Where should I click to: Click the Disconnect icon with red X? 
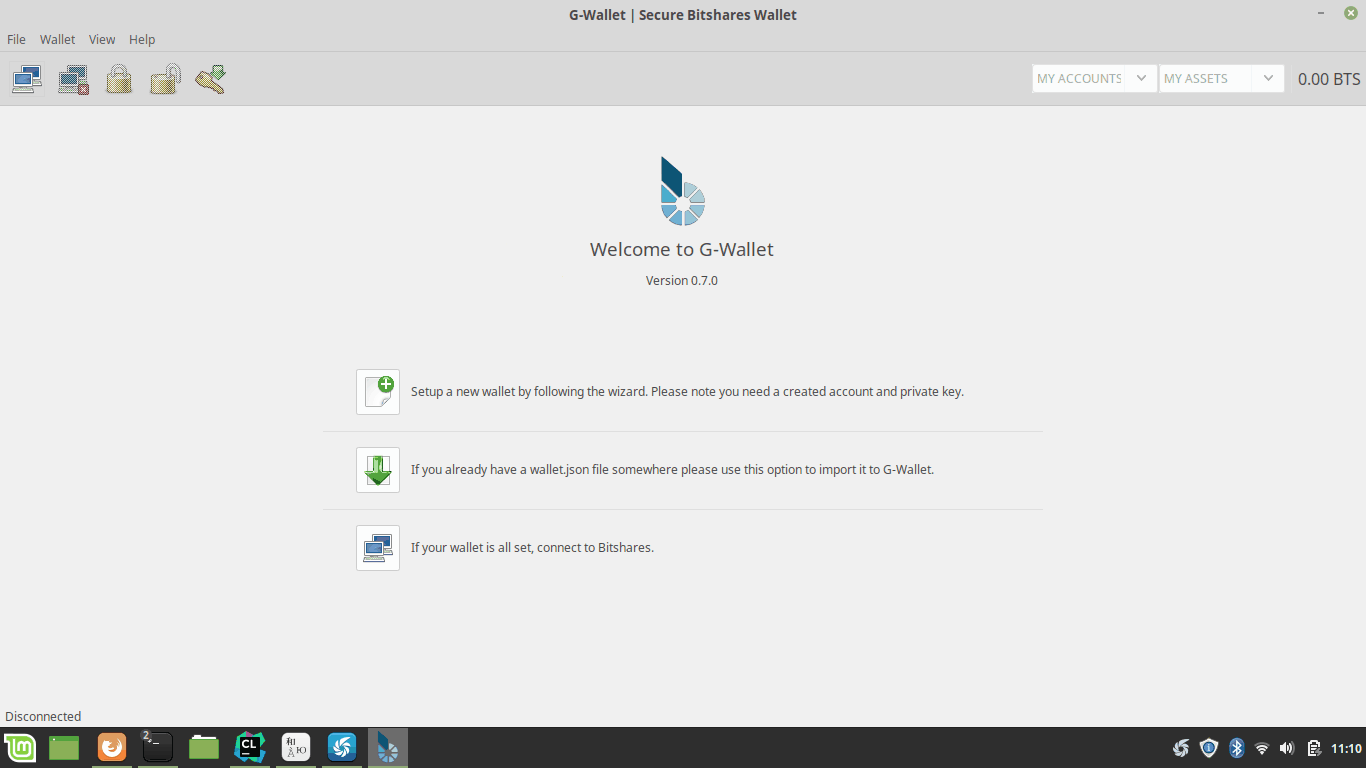pos(73,79)
